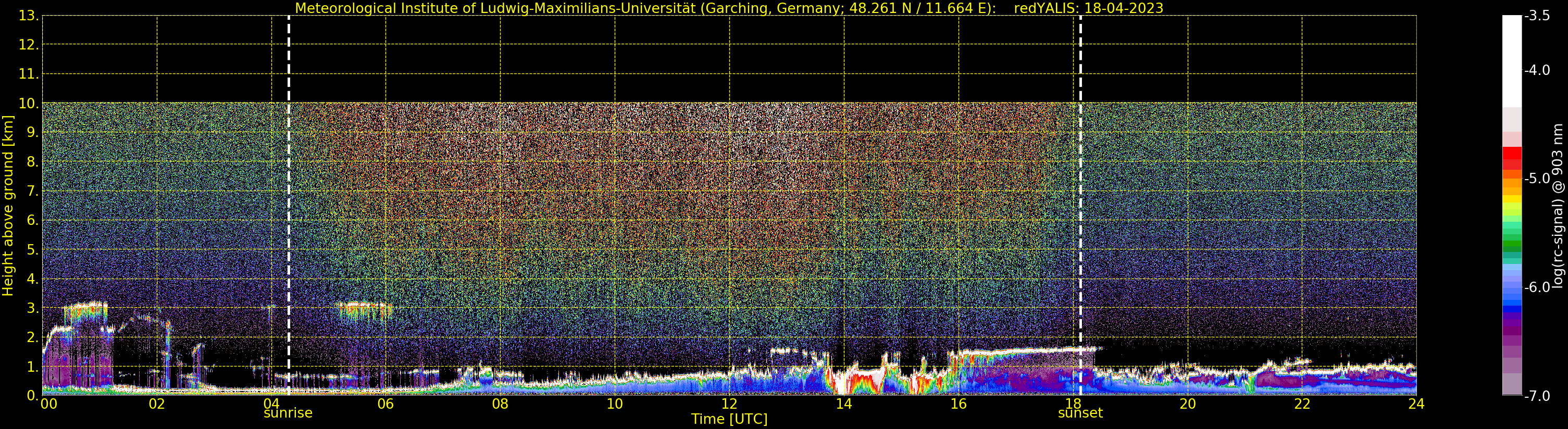Screen dimensions: 1568x429
Task: Click the '-3.5' colorbar scale label
Action: (x=1537, y=16)
